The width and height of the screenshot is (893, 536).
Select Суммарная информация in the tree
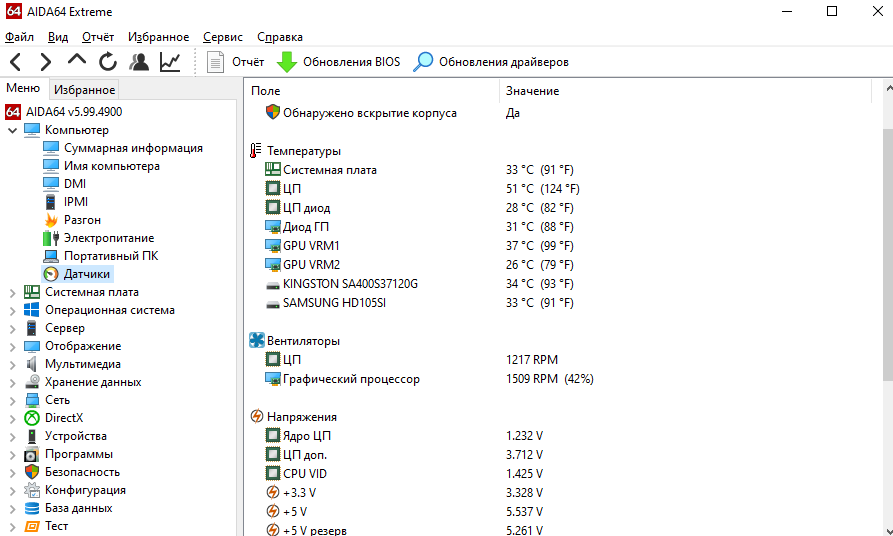133,148
